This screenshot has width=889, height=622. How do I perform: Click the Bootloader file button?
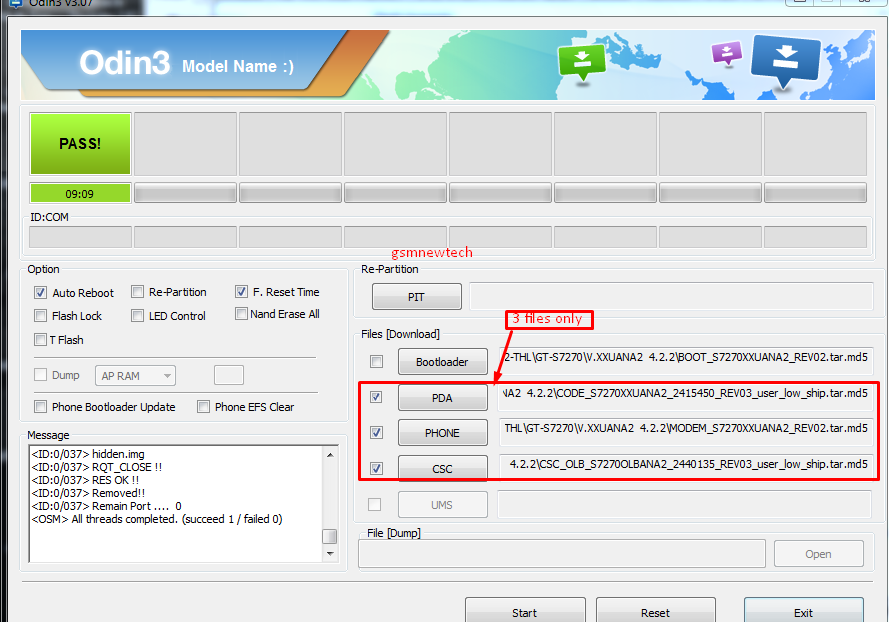point(443,361)
